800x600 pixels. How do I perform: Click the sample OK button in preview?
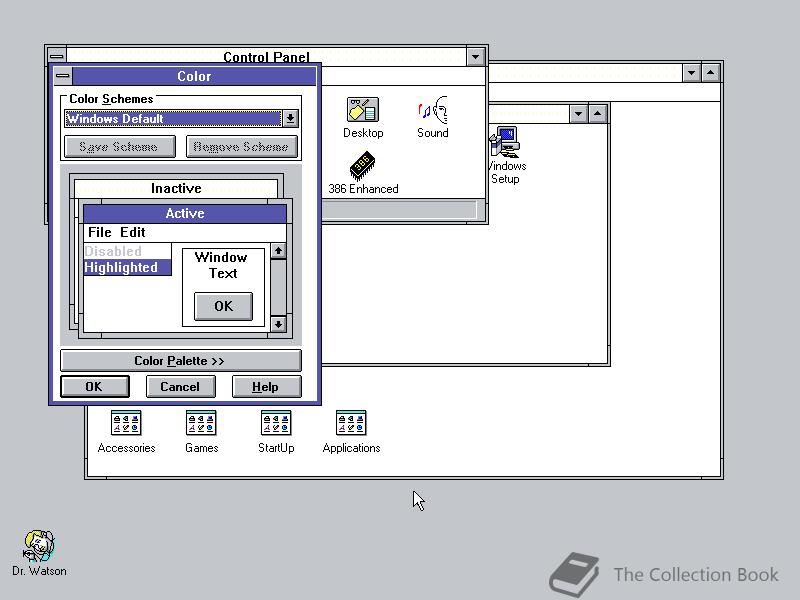pos(223,306)
